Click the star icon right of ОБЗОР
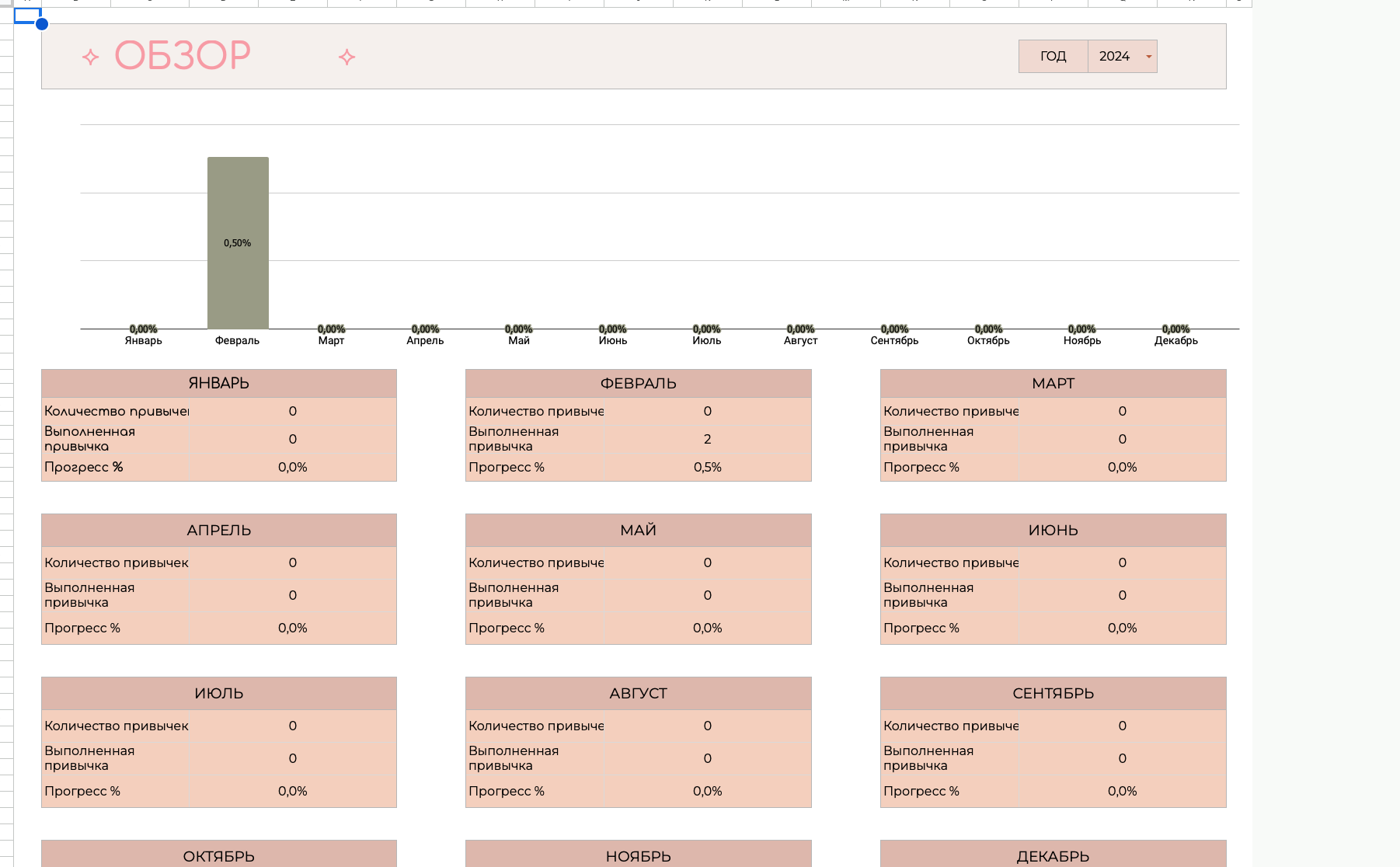The height and width of the screenshot is (867, 1400). (x=347, y=57)
